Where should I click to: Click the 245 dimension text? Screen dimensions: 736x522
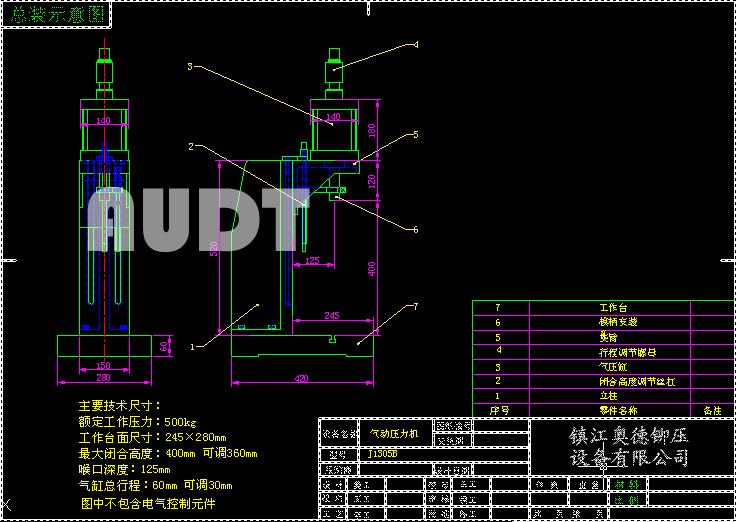click(x=331, y=315)
